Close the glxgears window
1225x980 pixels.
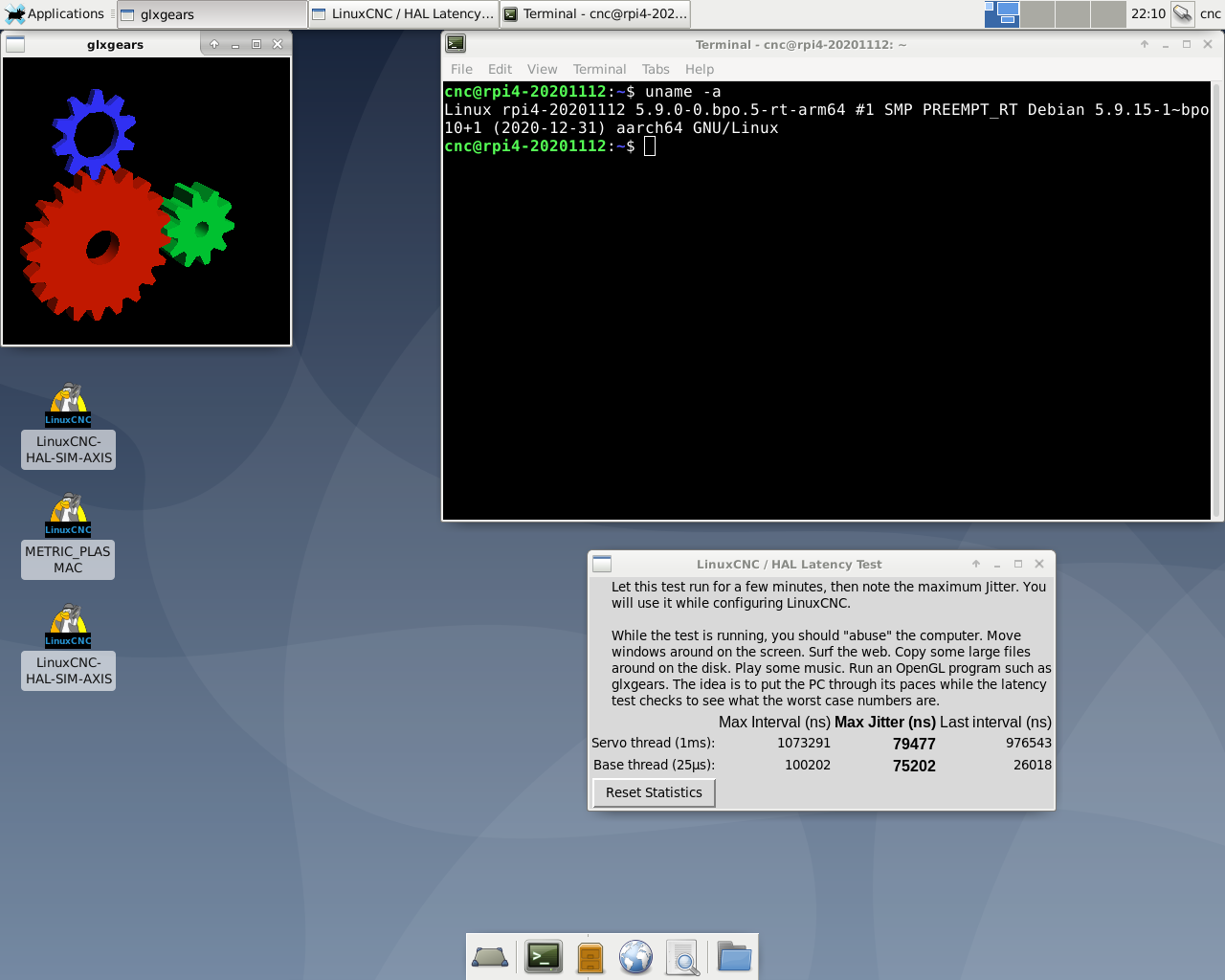coord(278,44)
